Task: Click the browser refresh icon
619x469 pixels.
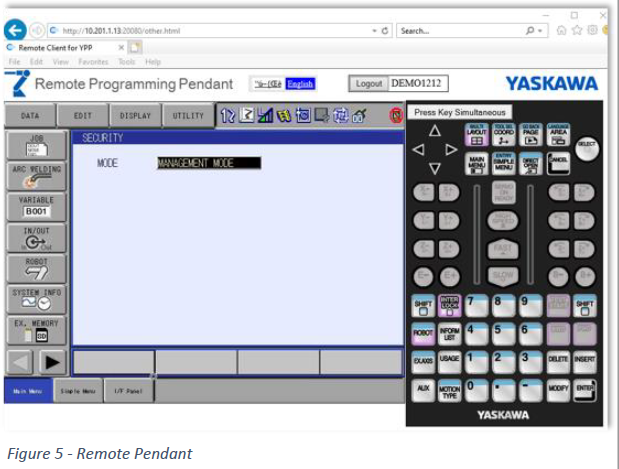Action: coord(385,31)
